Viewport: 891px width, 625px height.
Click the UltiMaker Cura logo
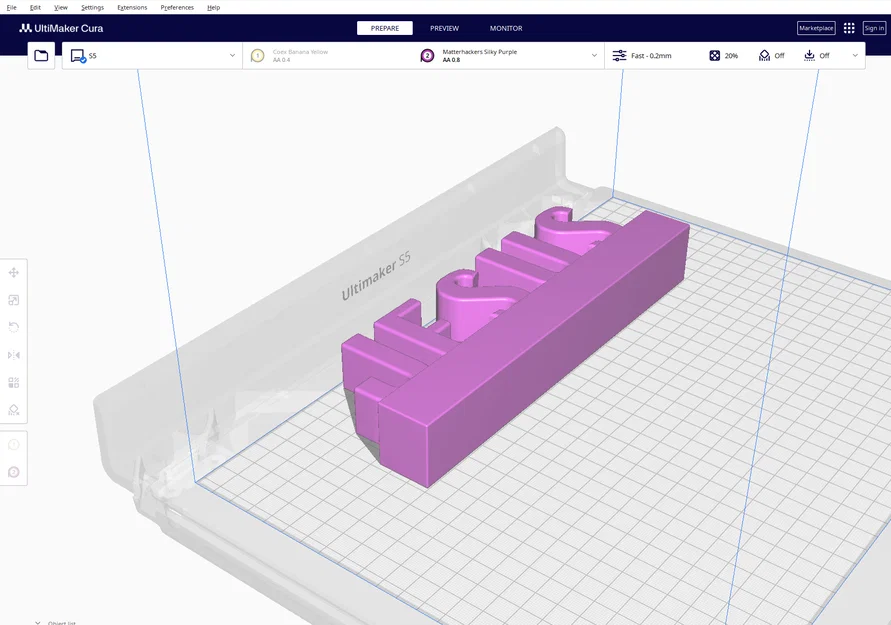(61, 28)
